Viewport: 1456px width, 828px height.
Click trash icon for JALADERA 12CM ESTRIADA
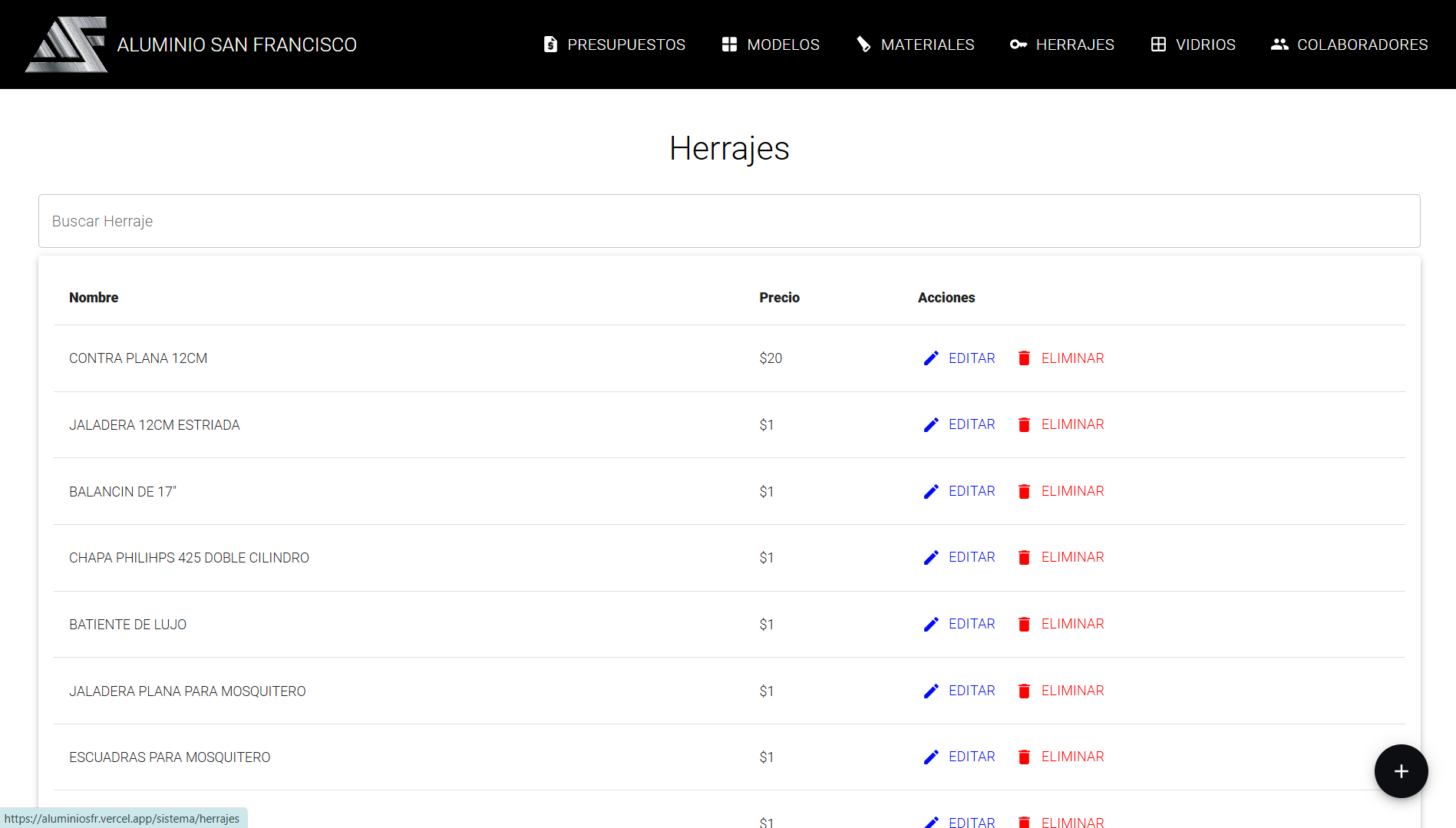click(1024, 425)
